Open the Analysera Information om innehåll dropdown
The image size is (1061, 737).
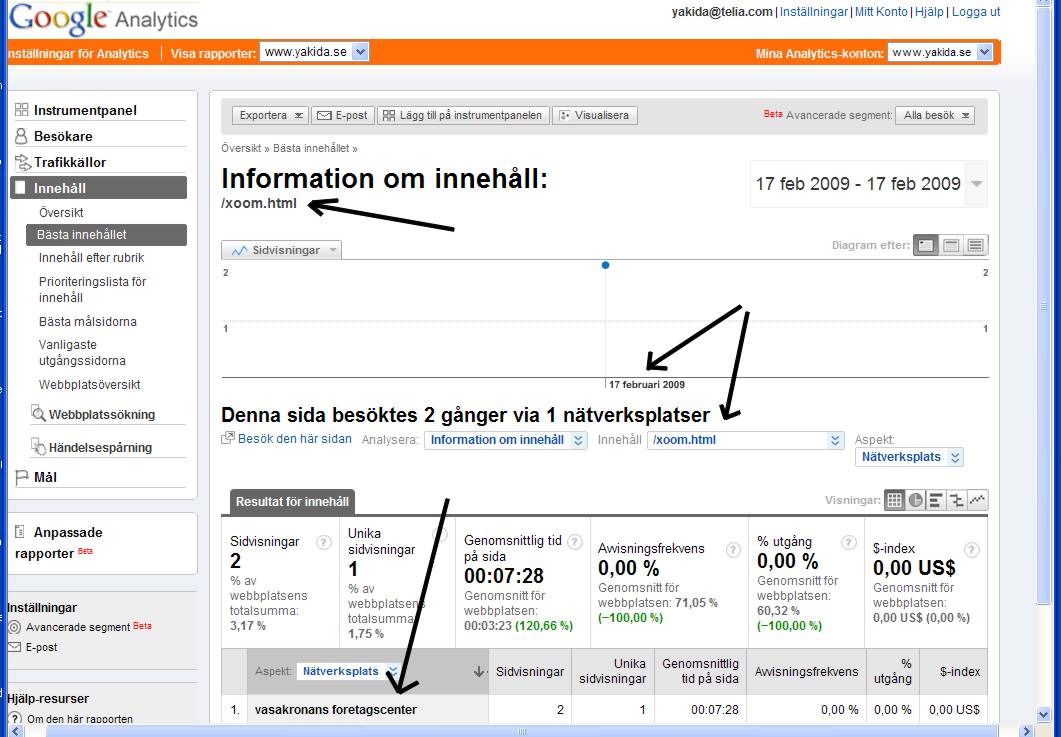[505, 440]
